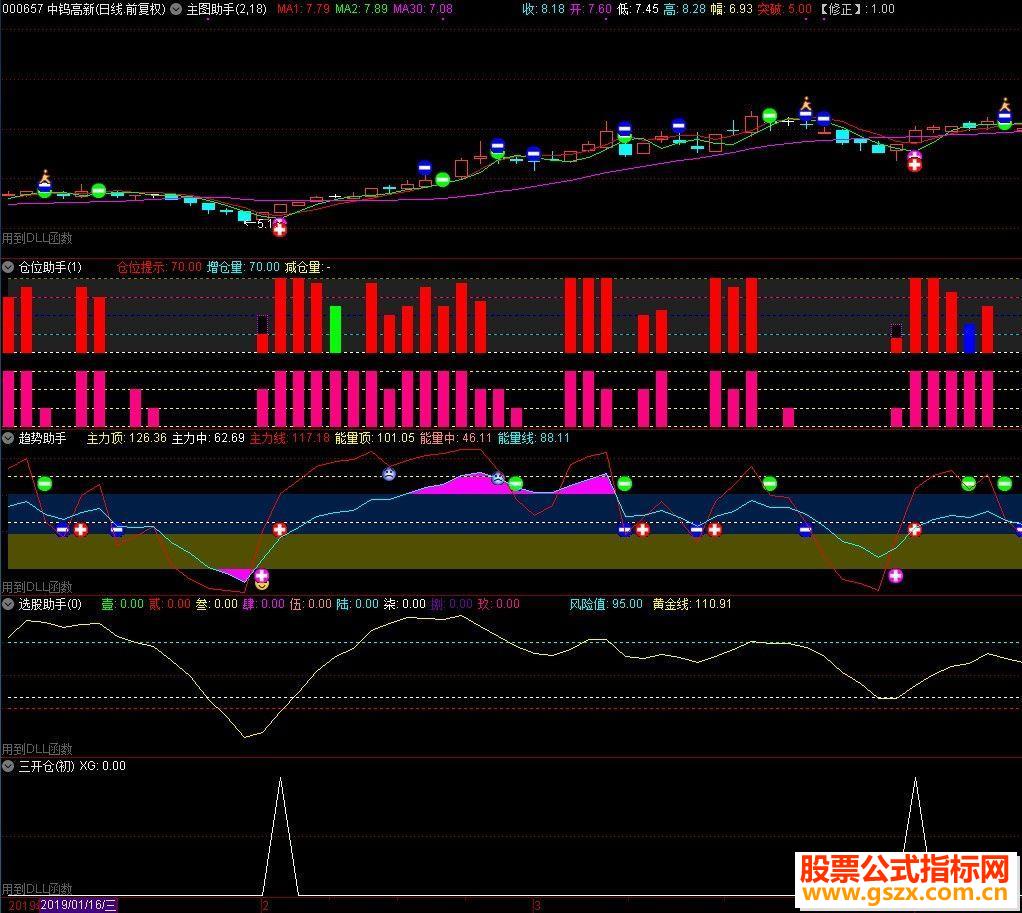Click the 减仓量: - readout
Viewport: 1022px width, 913px height.
308,267
